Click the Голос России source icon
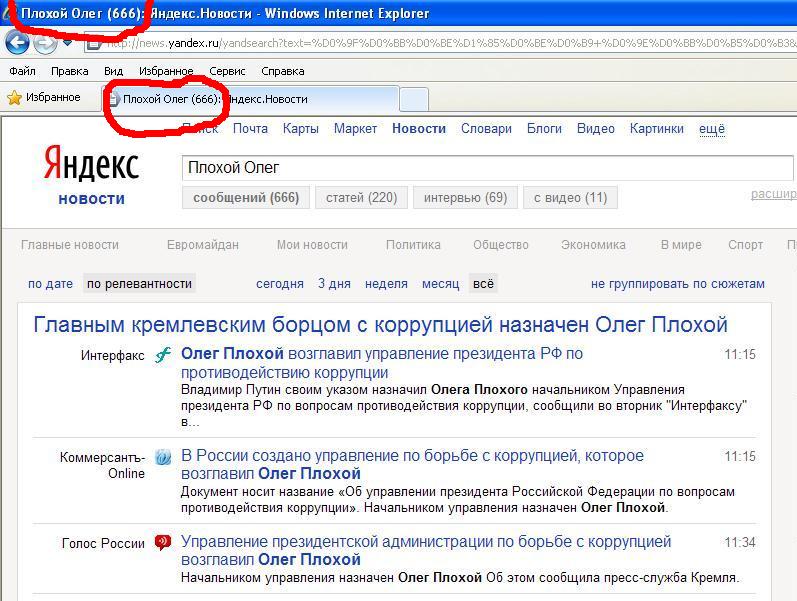This screenshot has width=797, height=601. point(163,543)
